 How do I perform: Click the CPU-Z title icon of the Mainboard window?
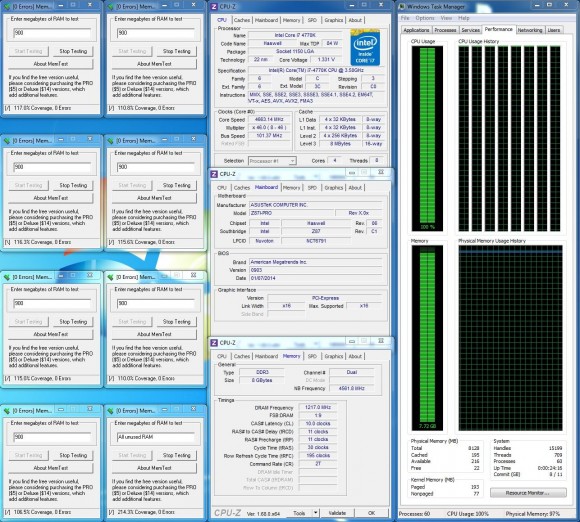click(214, 174)
